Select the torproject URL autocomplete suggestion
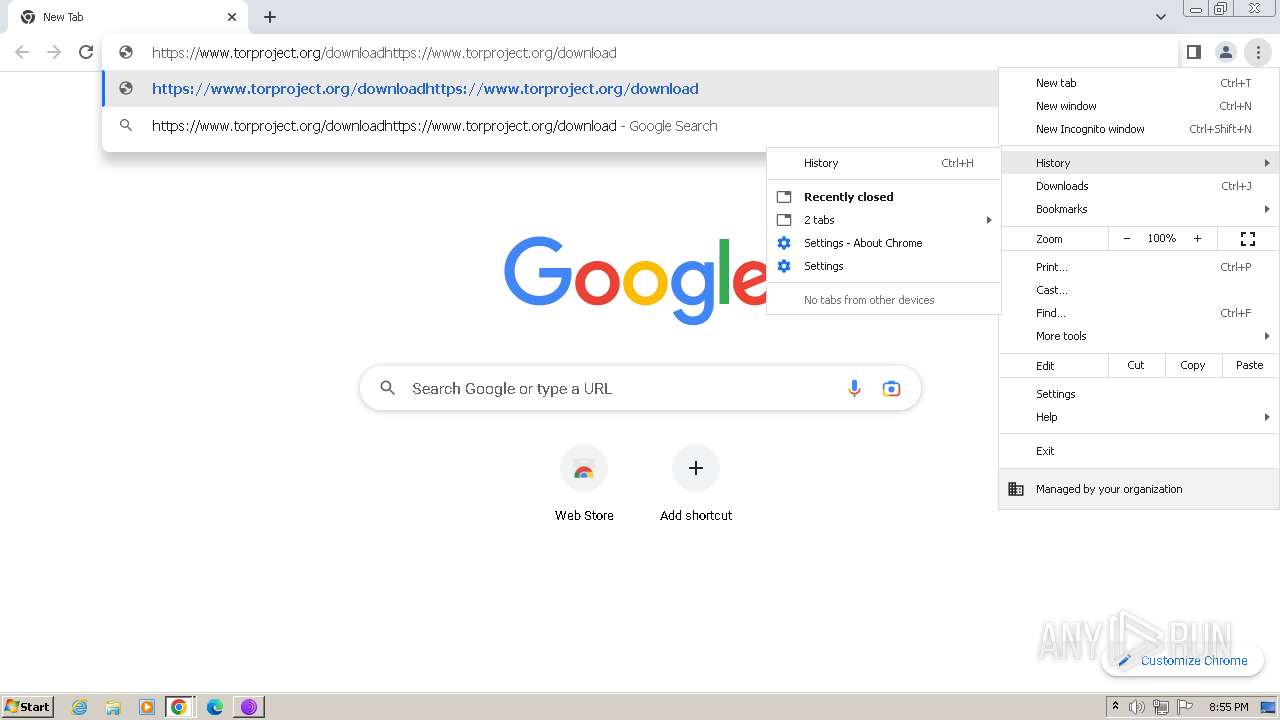This screenshot has height=720, width=1280. (550, 89)
